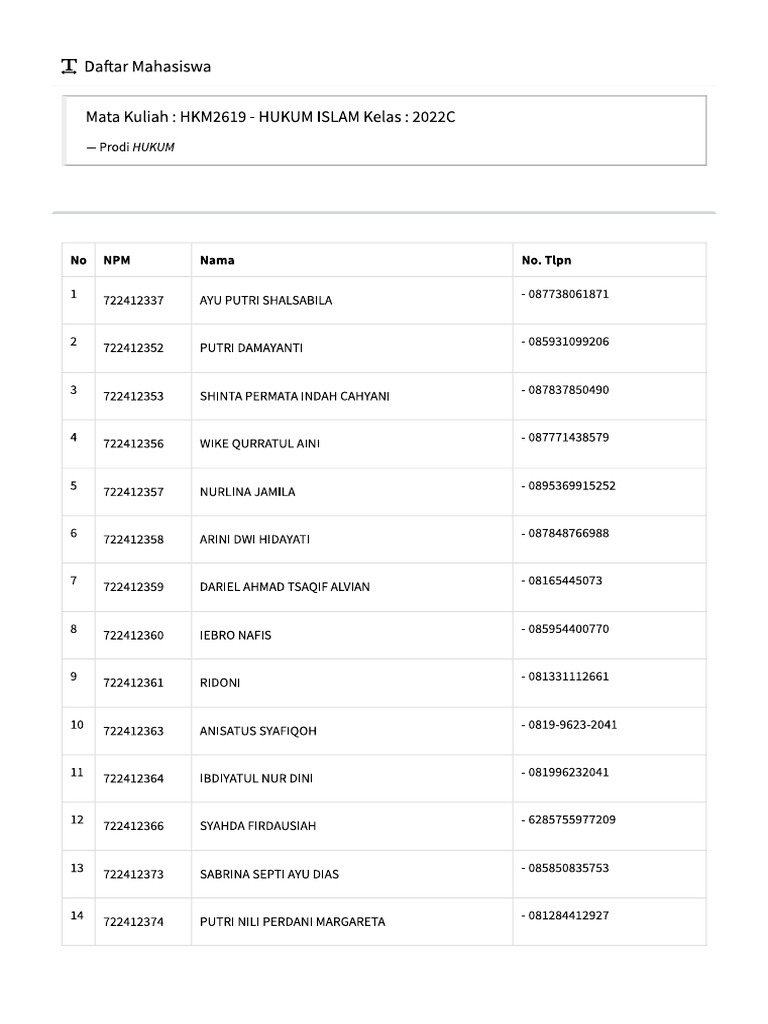
Task: Click the NPM column header
Action: (x=116, y=260)
